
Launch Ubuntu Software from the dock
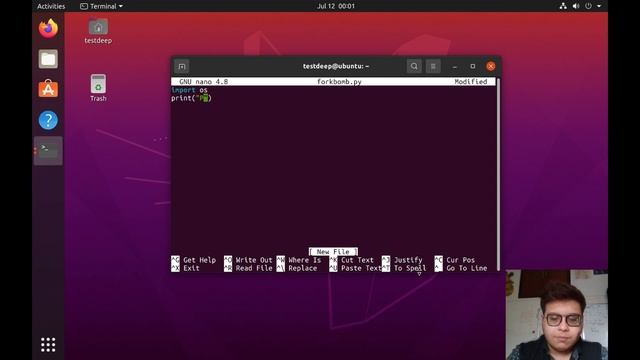48,89
